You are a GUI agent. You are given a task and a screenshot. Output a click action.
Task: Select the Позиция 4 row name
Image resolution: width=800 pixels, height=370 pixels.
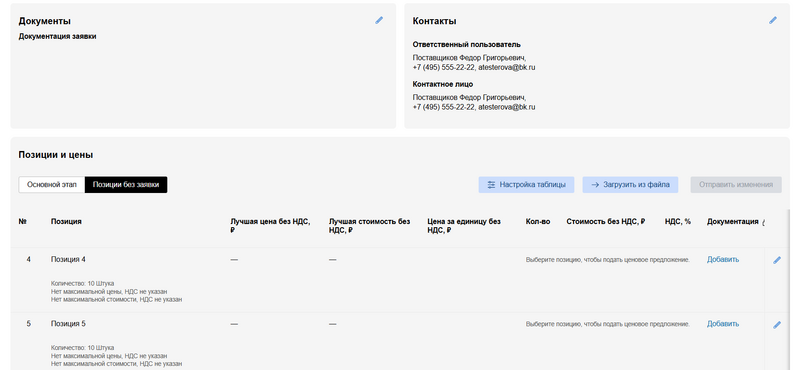pyautogui.click(x=68, y=259)
